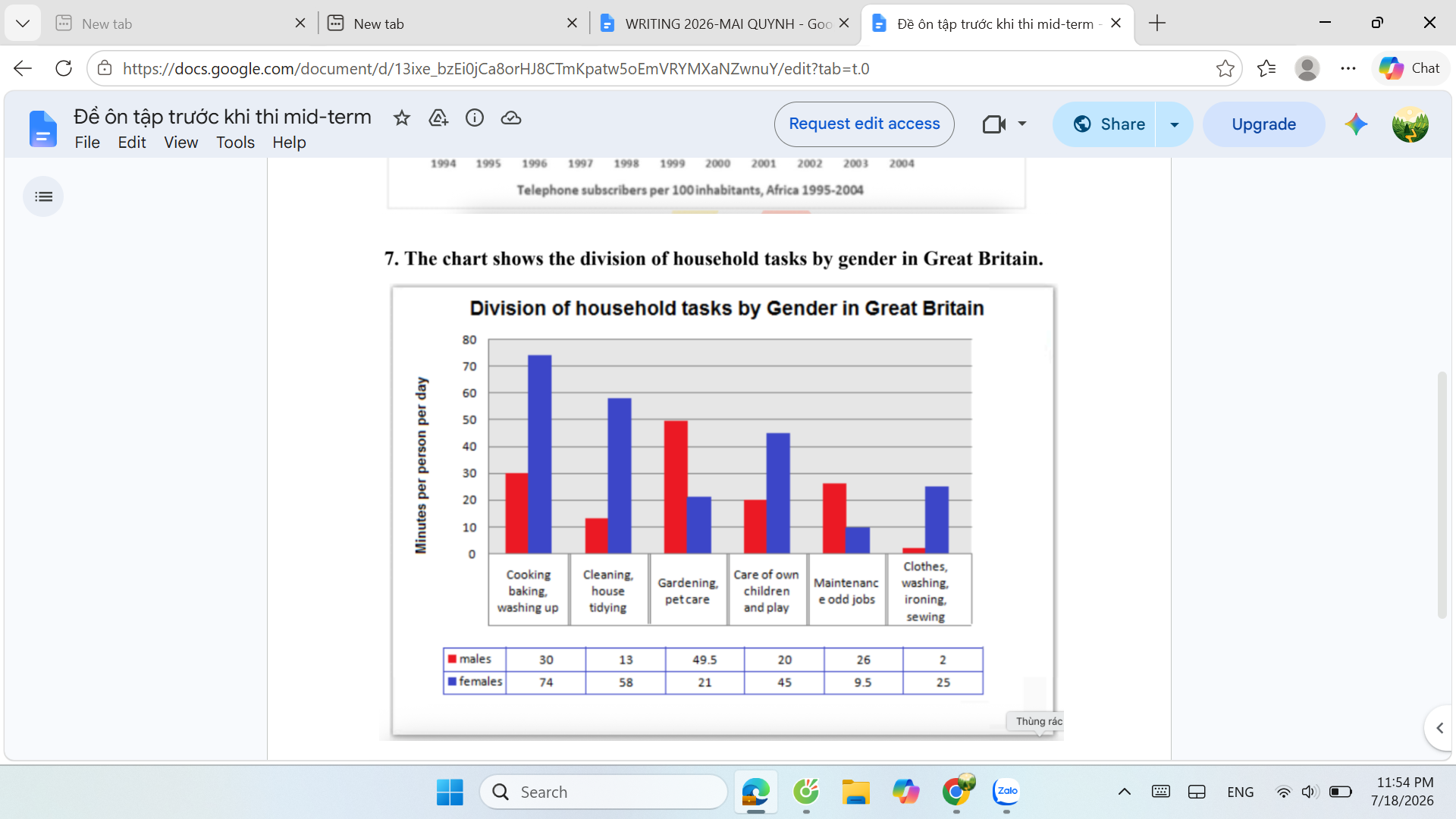Check cloud save status icon
The width and height of the screenshot is (1456, 819).
(511, 118)
